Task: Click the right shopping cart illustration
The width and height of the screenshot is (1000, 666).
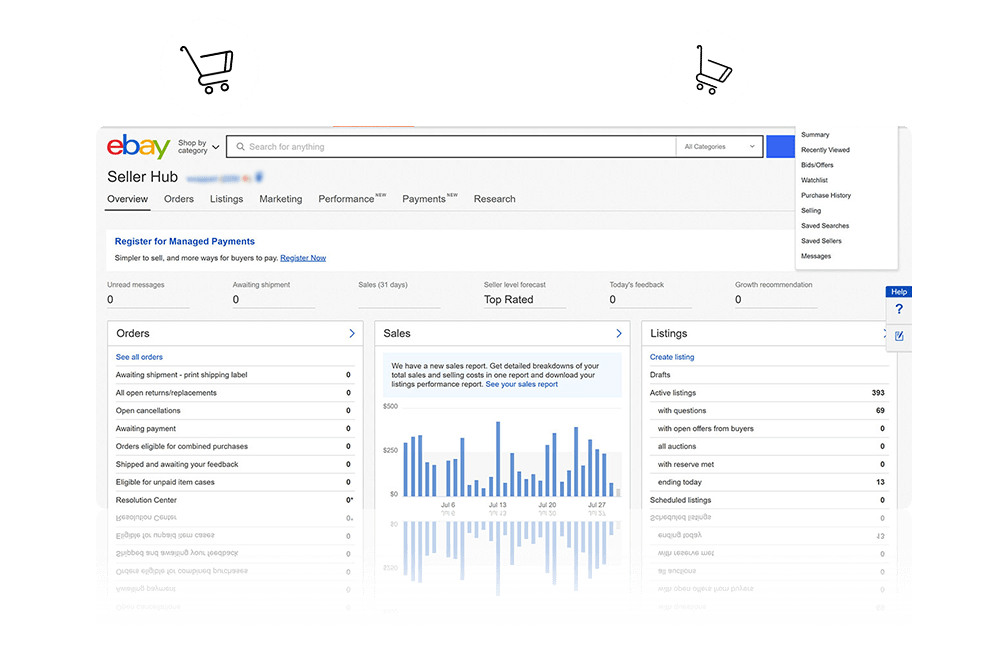Action: (710, 68)
